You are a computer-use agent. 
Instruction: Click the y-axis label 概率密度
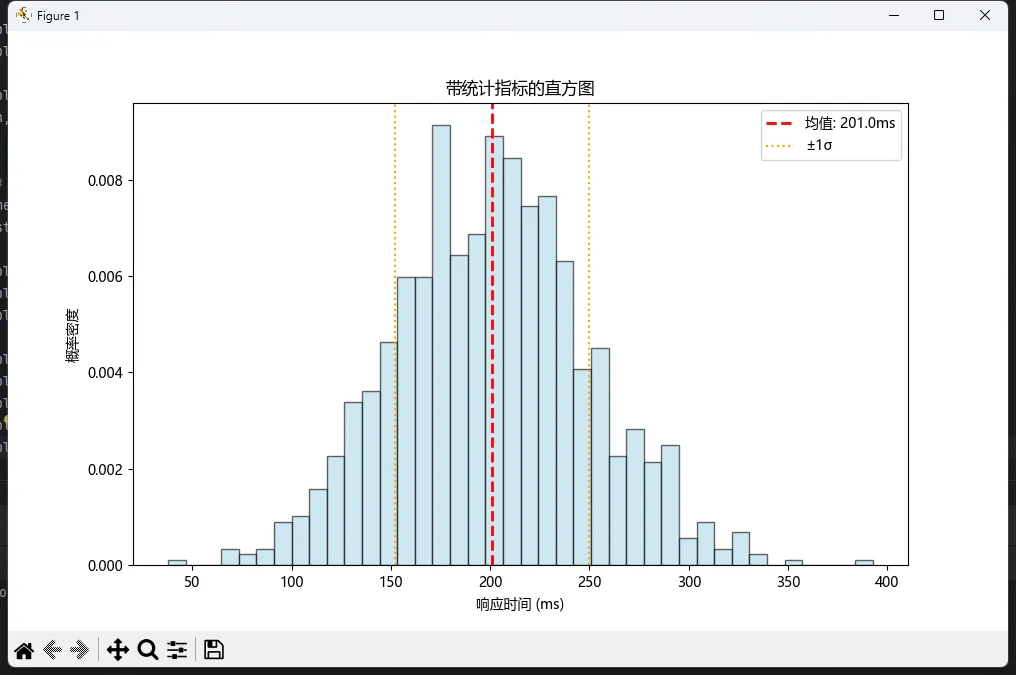coord(73,335)
